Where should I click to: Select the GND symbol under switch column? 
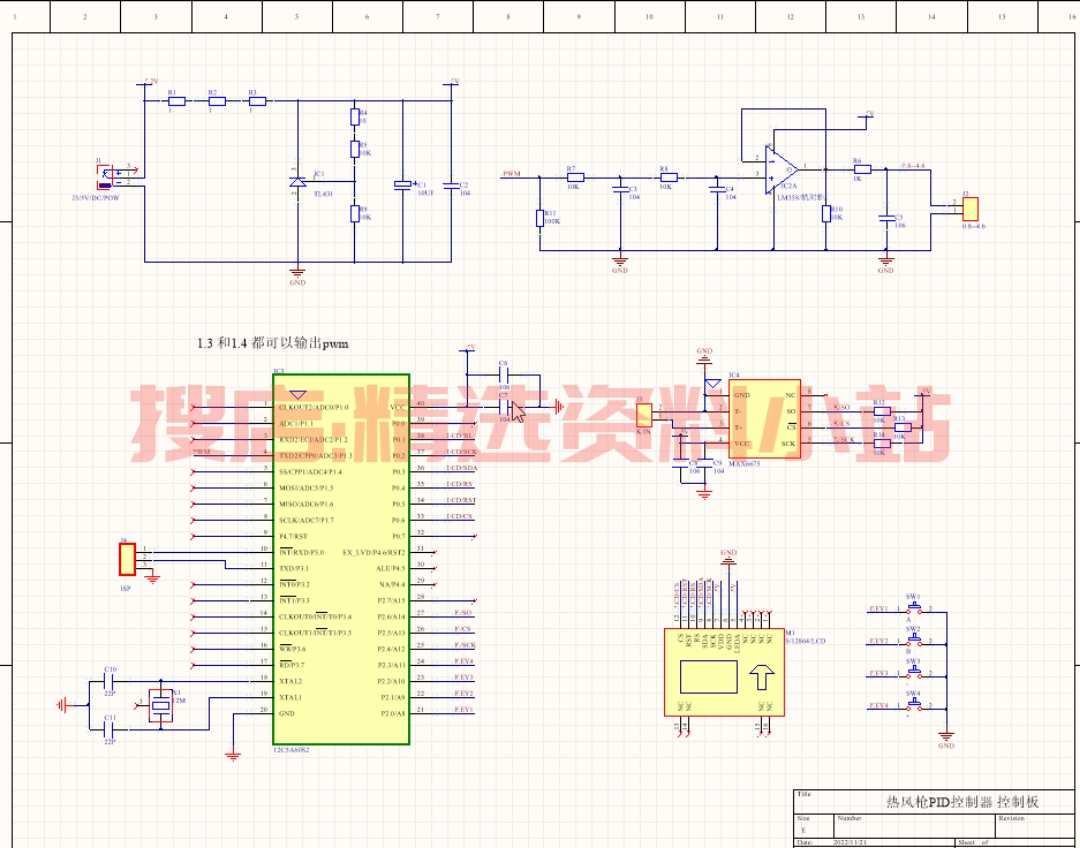tap(946, 736)
